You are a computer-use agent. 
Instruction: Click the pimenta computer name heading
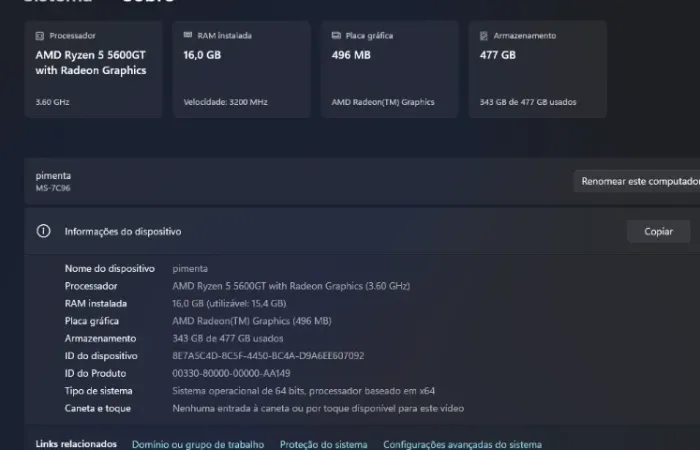(53, 175)
